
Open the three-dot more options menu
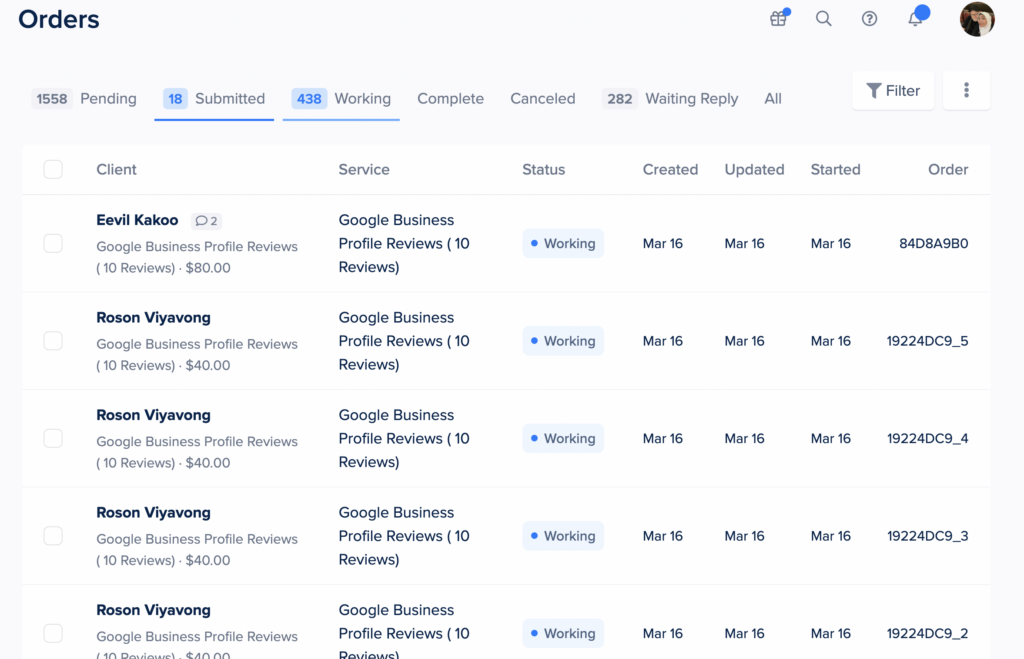(x=966, y=90)
